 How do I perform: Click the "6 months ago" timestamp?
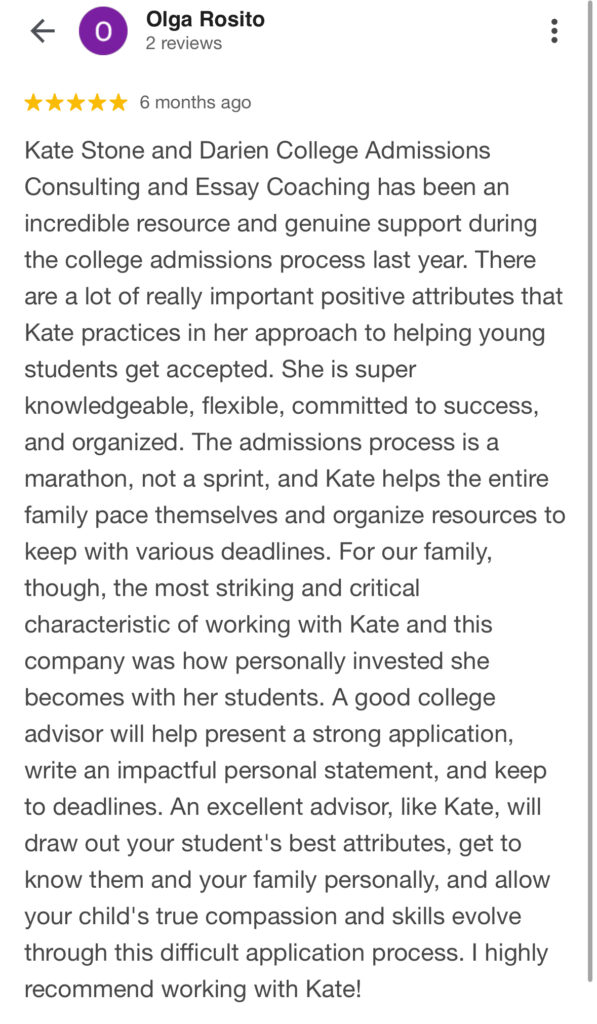pyautogui.click(x=195, y=103)
